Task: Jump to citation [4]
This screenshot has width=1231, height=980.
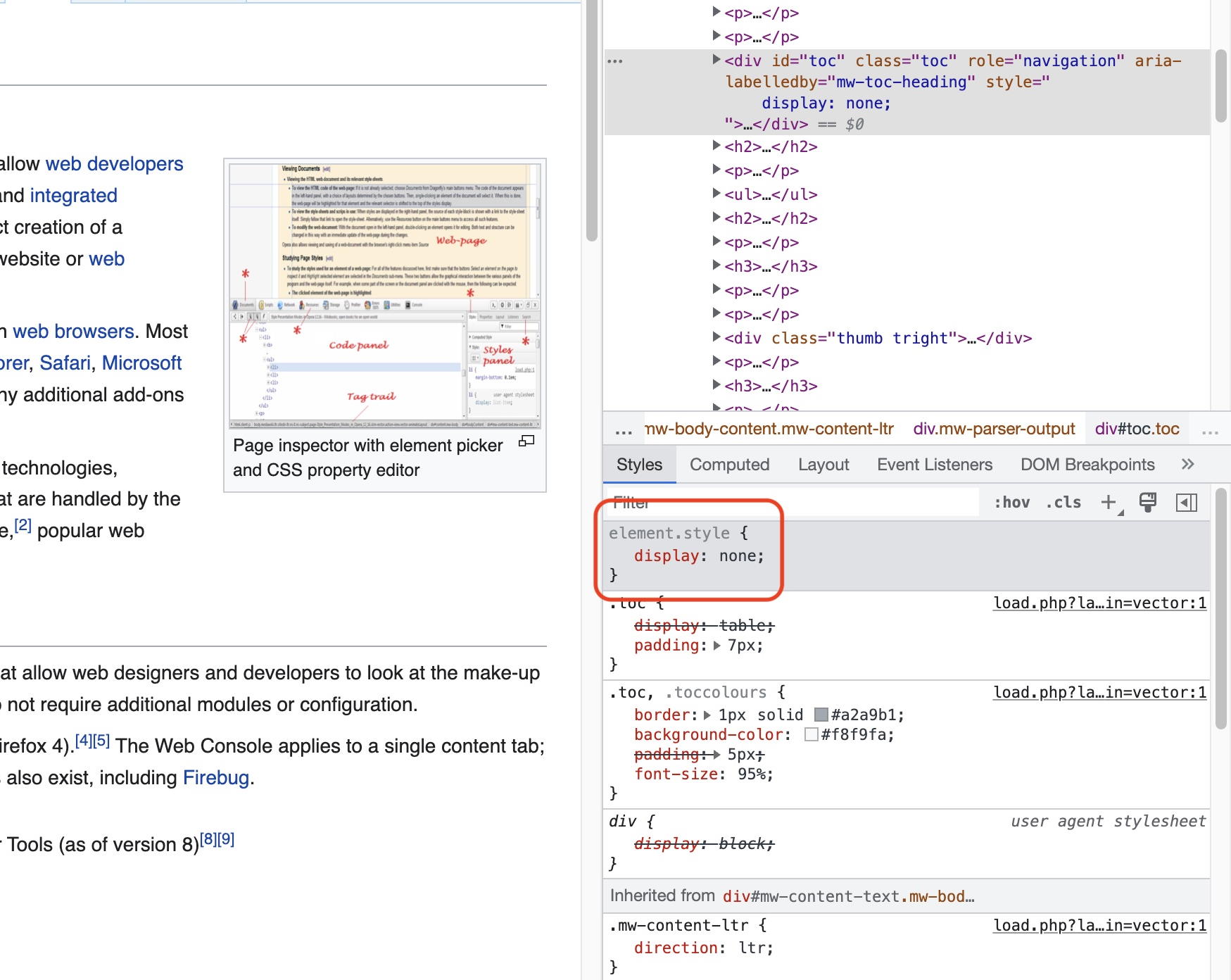Action: coord(83,741)
